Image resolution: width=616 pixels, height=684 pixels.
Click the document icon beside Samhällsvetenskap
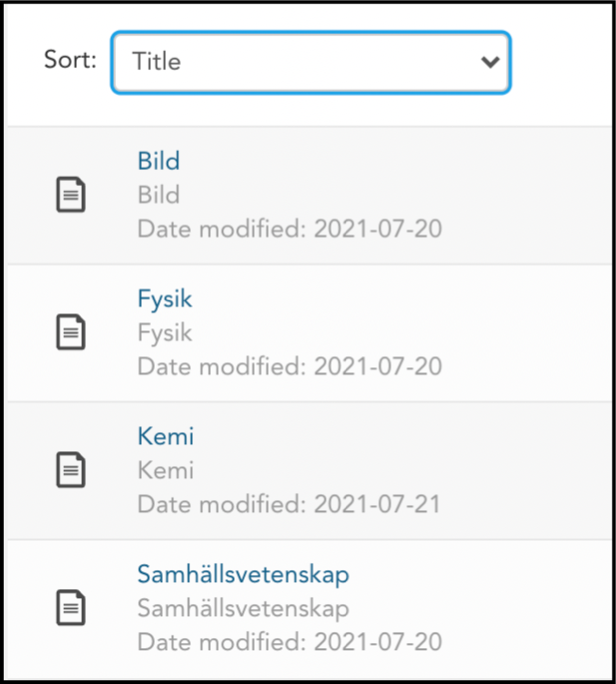tap(71, 608)
